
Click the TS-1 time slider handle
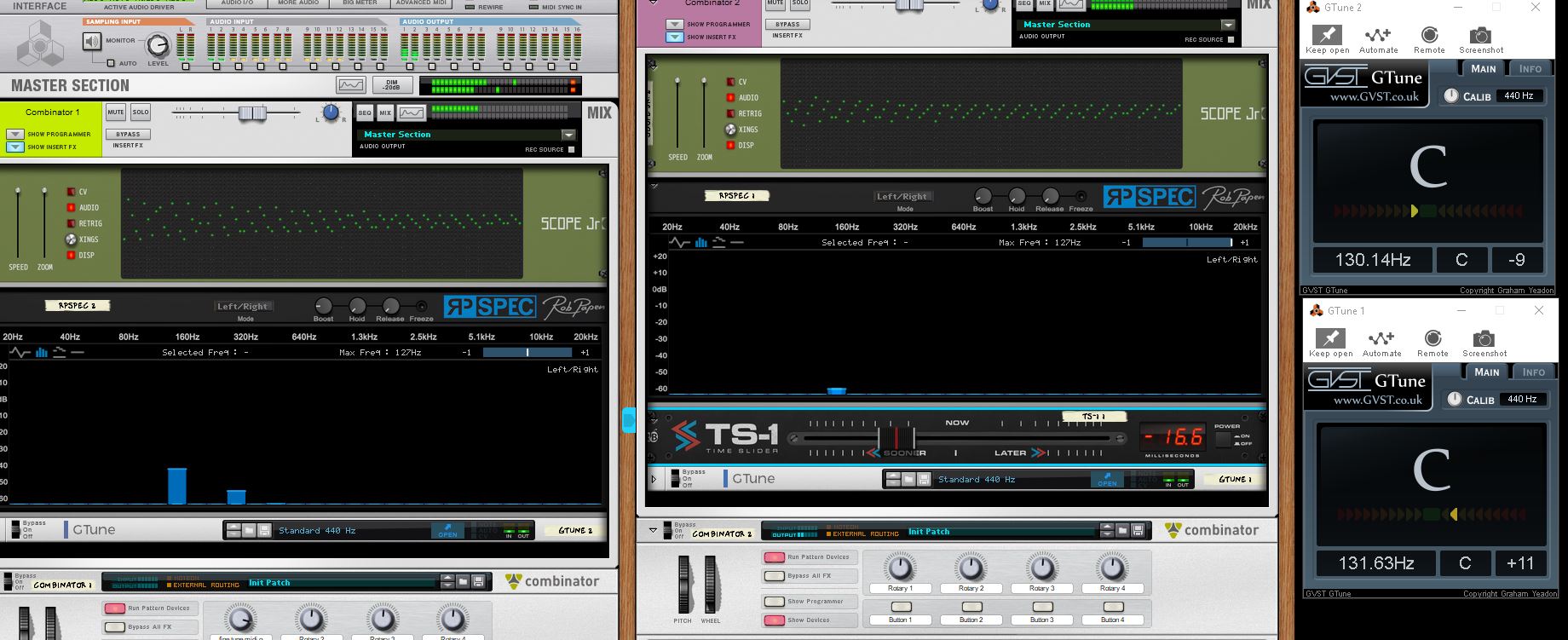pos(896,438)
